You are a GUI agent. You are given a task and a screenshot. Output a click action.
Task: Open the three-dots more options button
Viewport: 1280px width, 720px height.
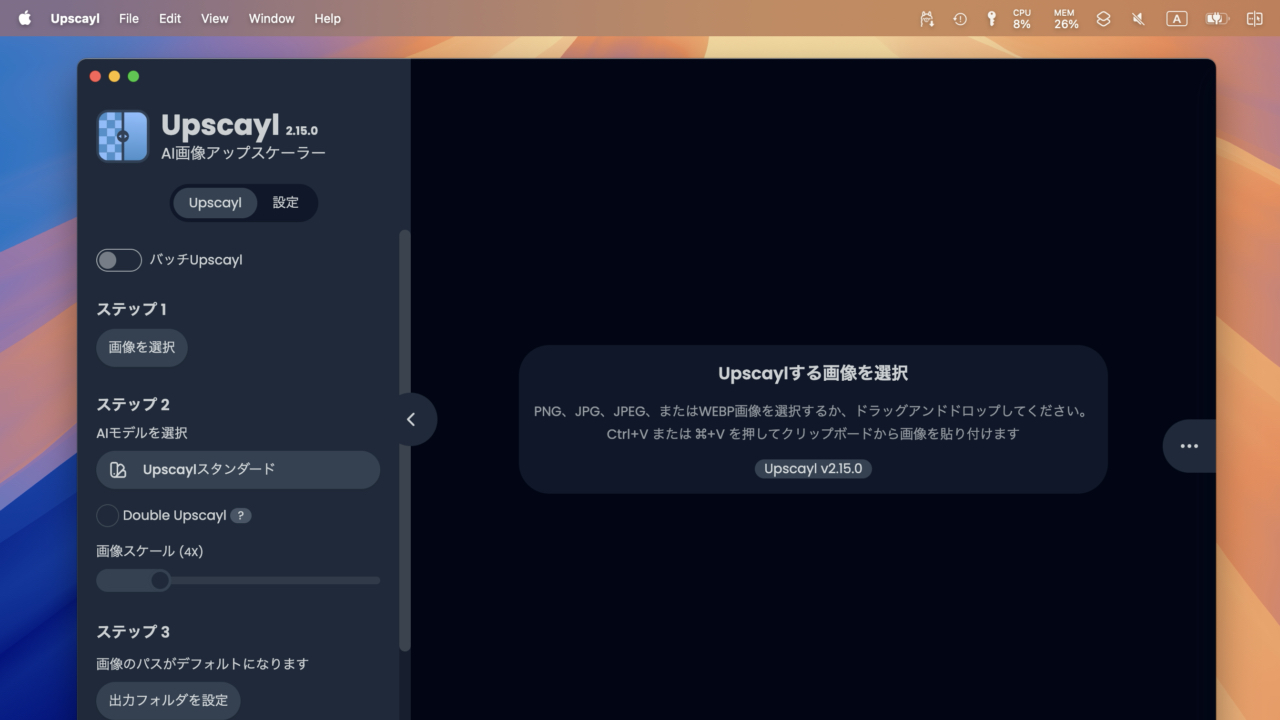[1189, 446]
